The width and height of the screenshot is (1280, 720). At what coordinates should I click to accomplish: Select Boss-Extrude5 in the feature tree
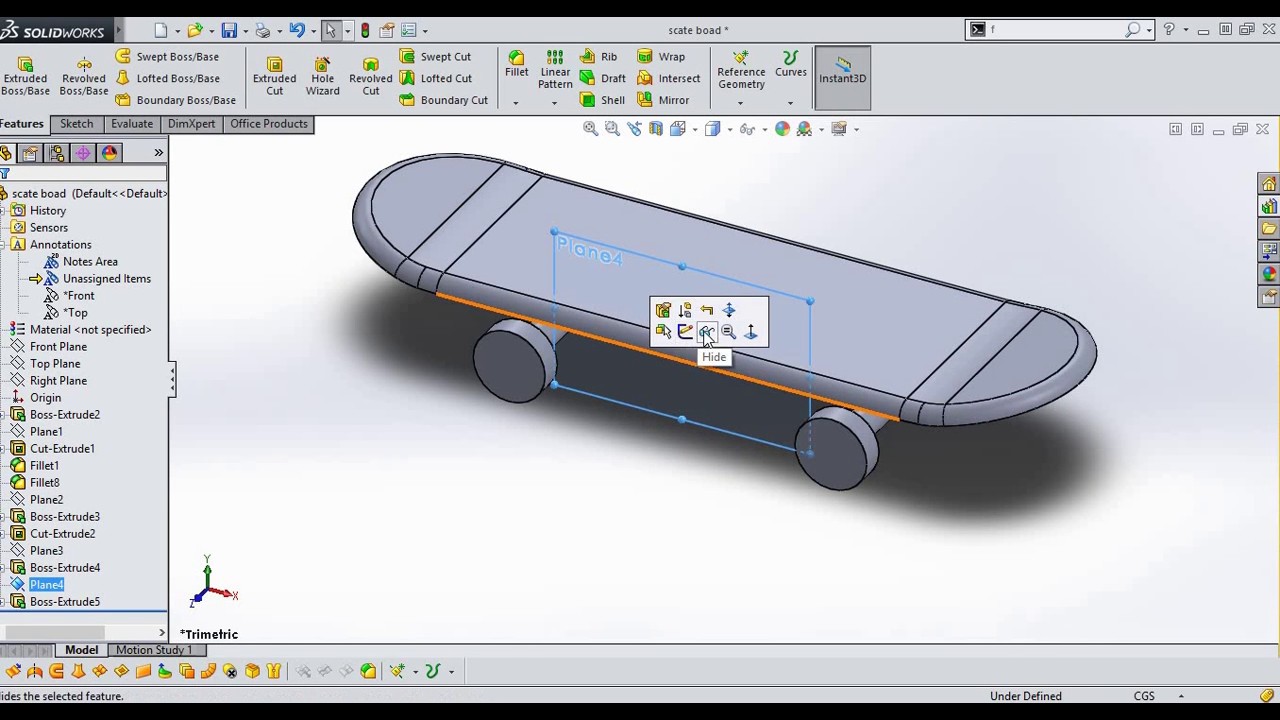(x=64, y=602)
